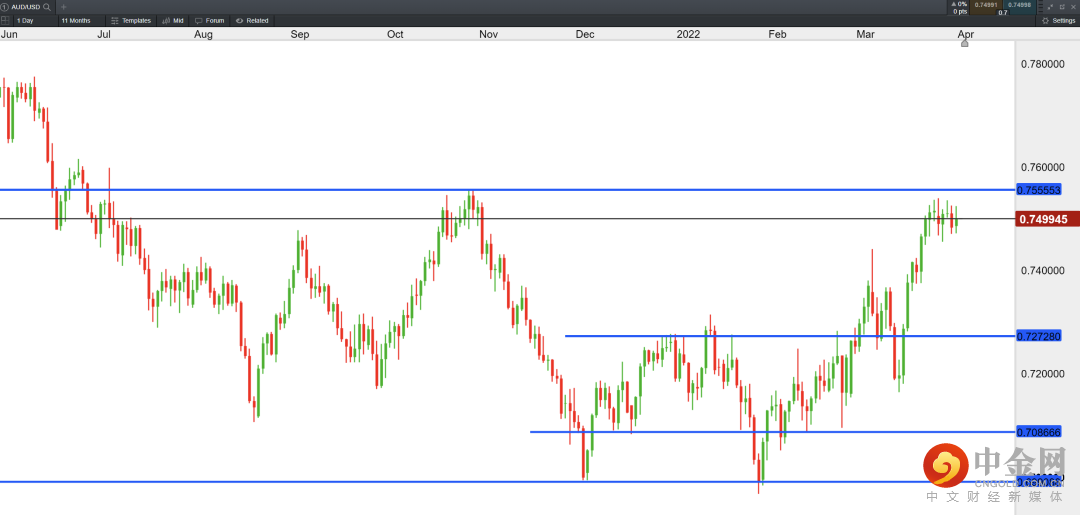The width and height of the screenshot is (1080, 515).
Task: Click the 0.7 spread value
Action: [x=1002, y=12]
